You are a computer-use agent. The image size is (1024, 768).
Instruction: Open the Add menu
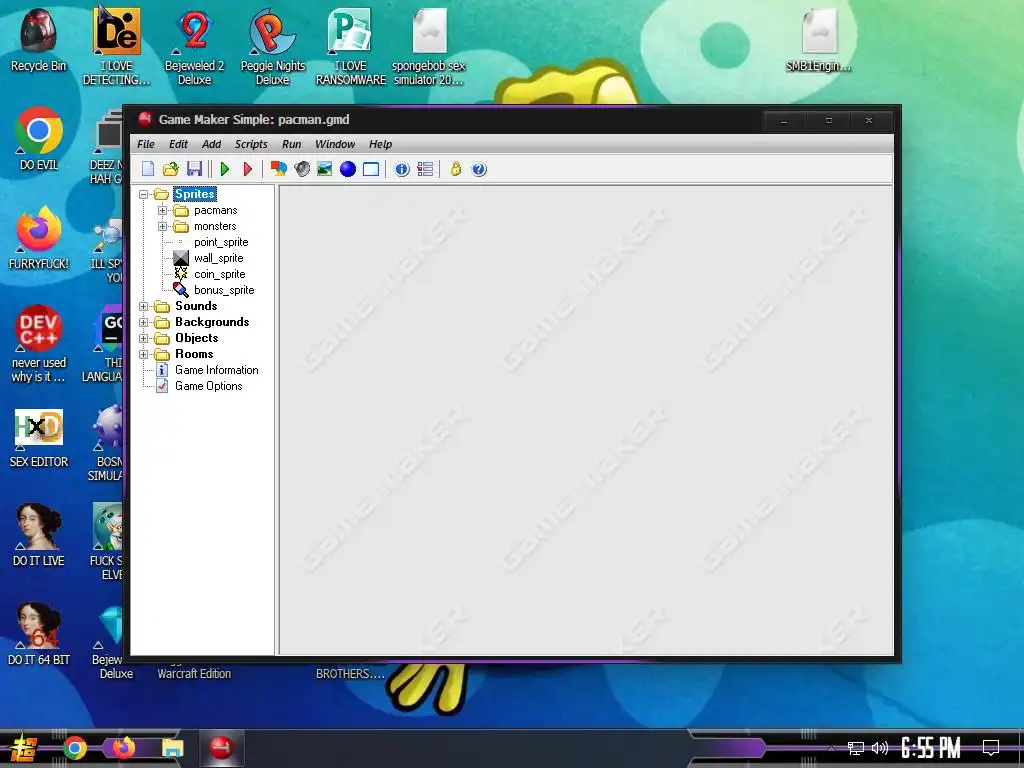click(211, 144)
